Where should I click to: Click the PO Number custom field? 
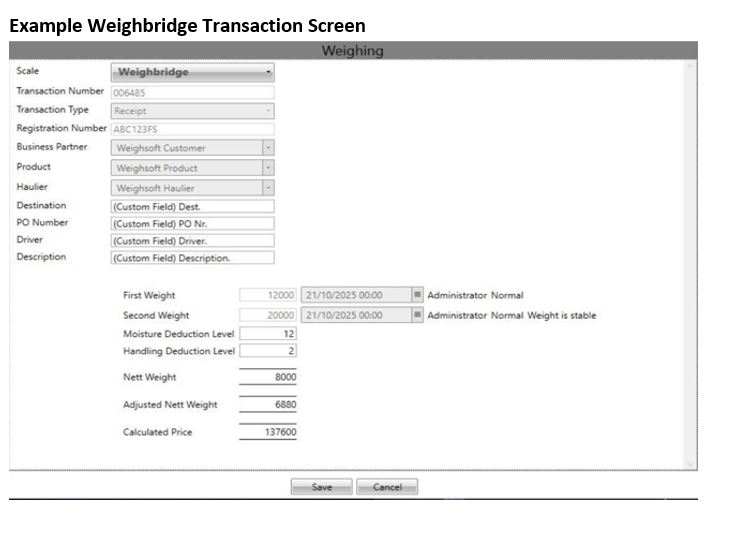[x=193, y=224]
